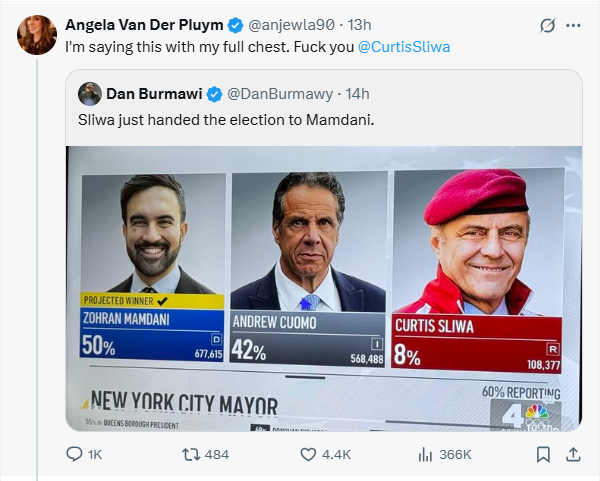The width and height of the screenshot is (600, 481).
Task: Like the tweet with the heart icon
Action: coord(309,454)
